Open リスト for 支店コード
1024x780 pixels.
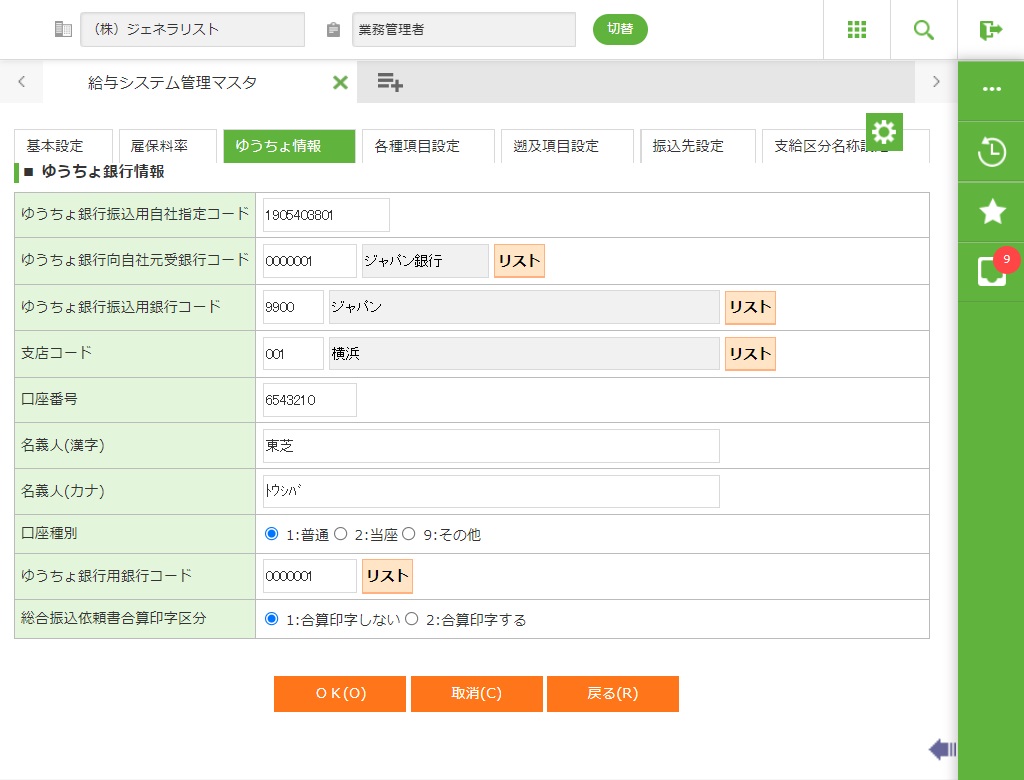point(750,354)
